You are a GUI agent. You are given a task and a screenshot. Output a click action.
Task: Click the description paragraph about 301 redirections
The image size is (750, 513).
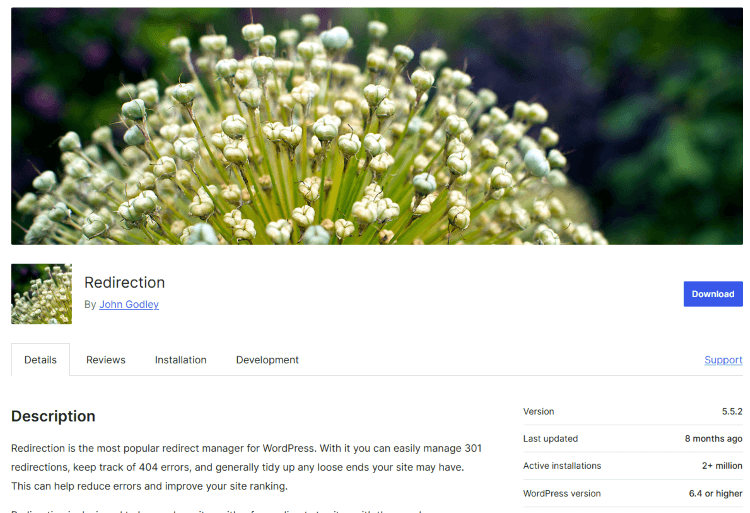[246, 467]
